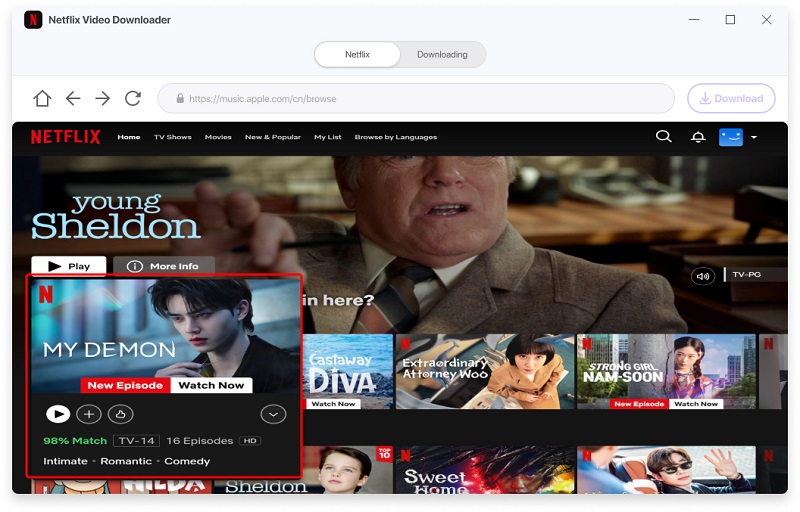The width and height of the screenshot is (800, 512).
Task: Click the HD quality badge
Action: click(250, 441)
